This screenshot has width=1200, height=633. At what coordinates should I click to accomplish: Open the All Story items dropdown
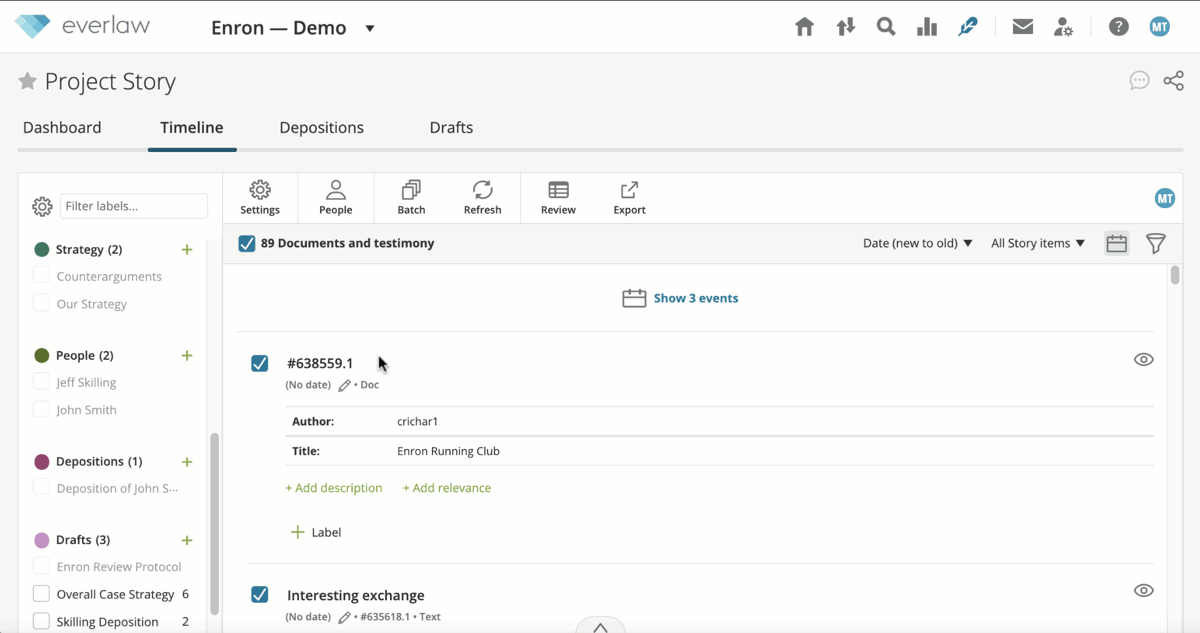pyautogui.click(x=1038, y=243)
